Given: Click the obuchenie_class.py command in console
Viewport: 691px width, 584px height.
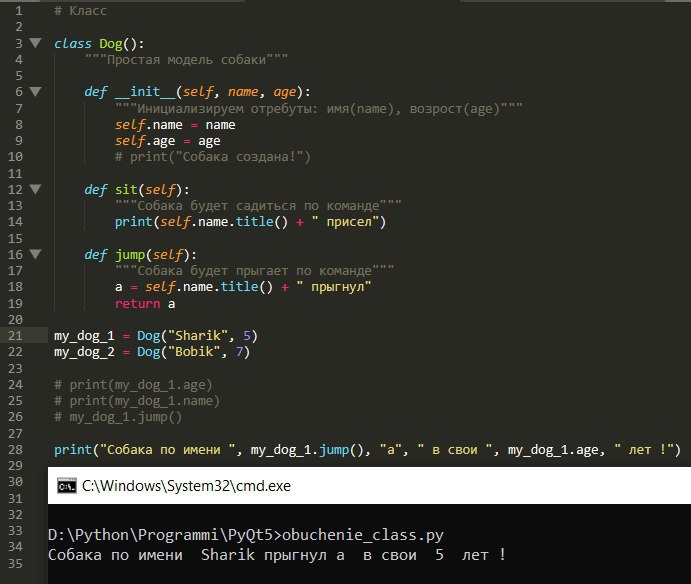Looking at the screenshot, I should pos(363,535).
